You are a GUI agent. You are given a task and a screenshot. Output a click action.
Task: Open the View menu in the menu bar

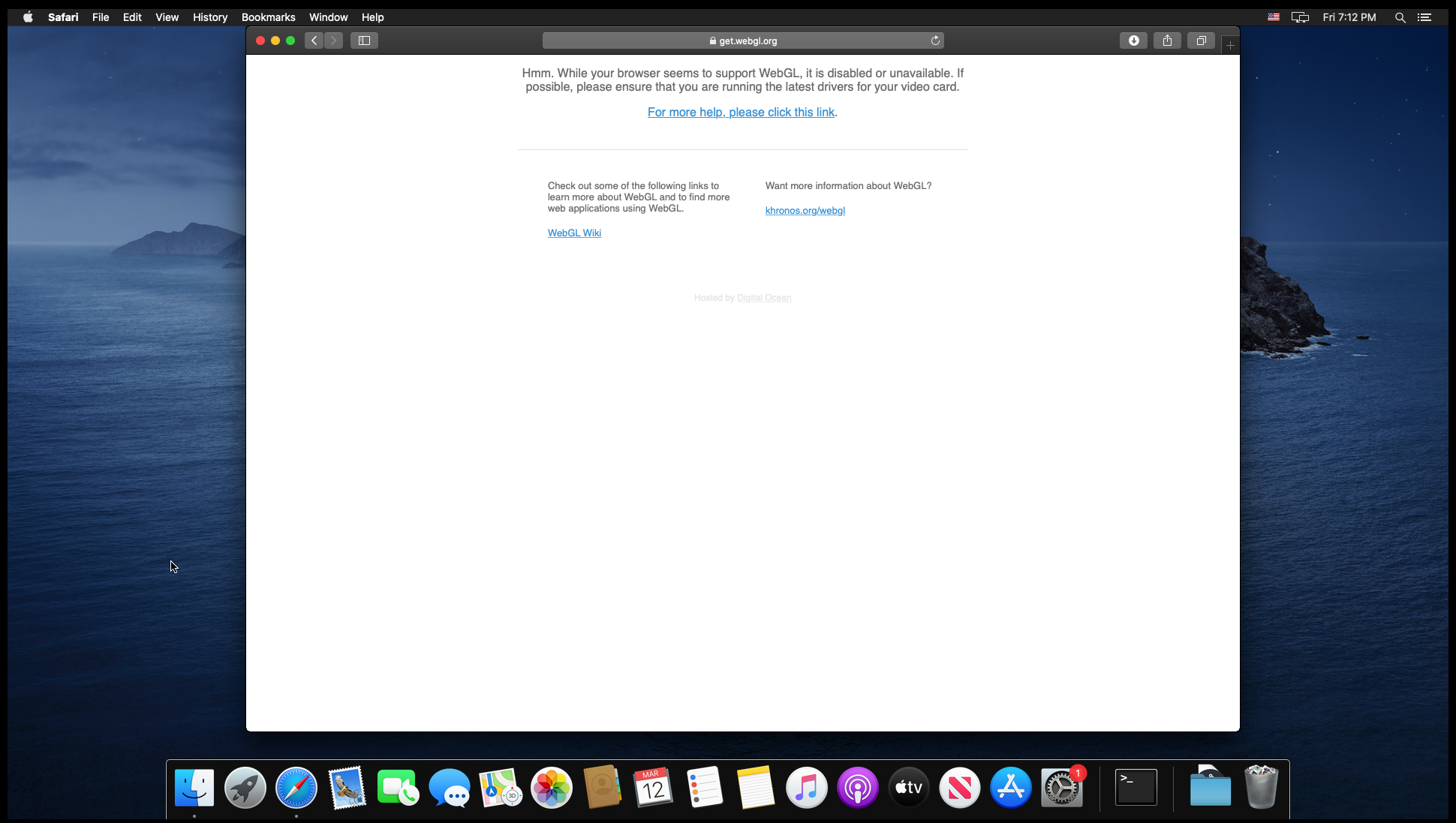tap(167, 17)
